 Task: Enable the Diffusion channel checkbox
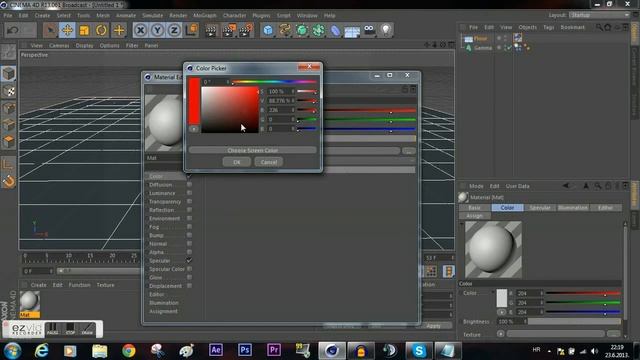point(189,184)
